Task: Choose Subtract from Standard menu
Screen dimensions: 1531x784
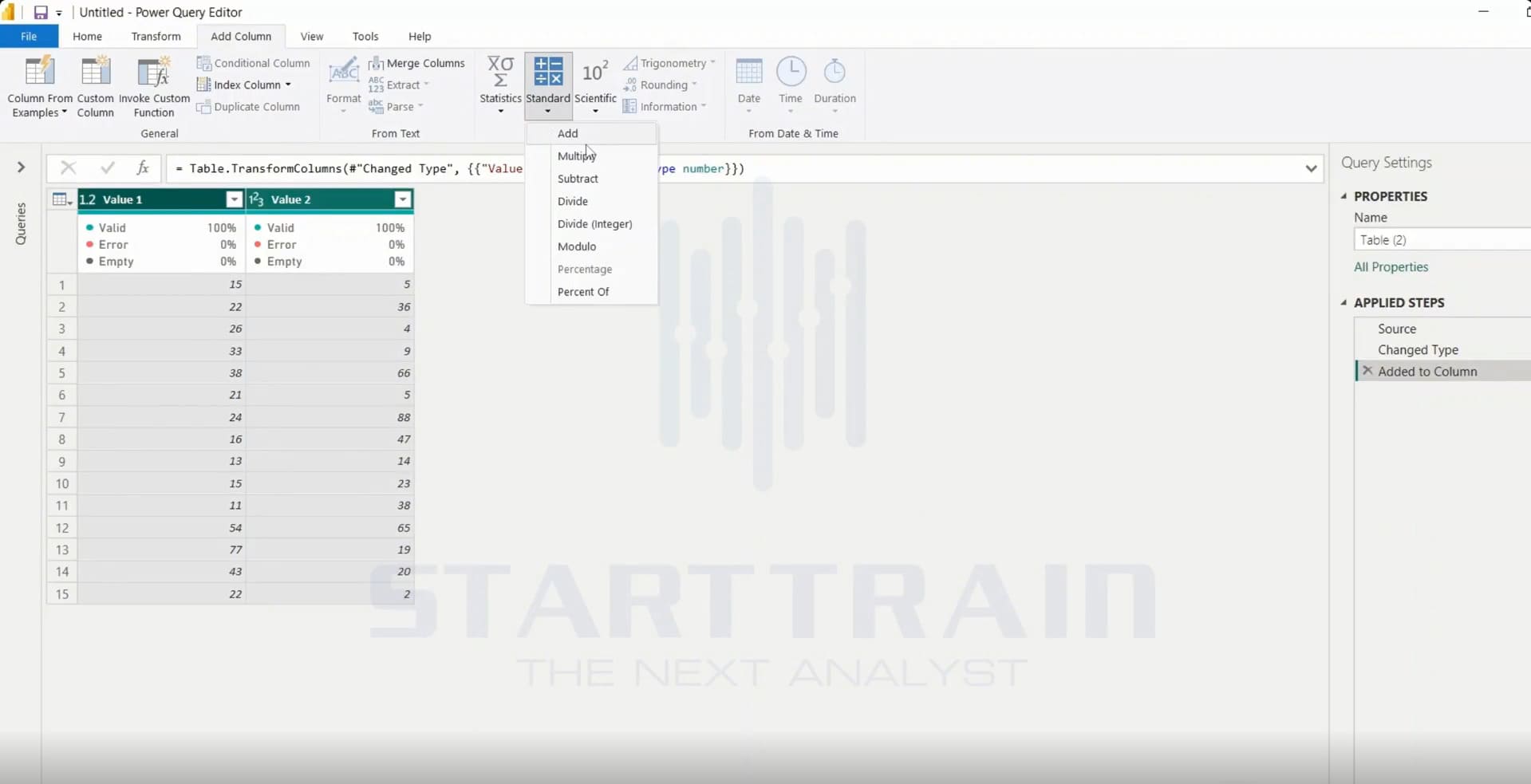Action: click(x=591, y=179)
